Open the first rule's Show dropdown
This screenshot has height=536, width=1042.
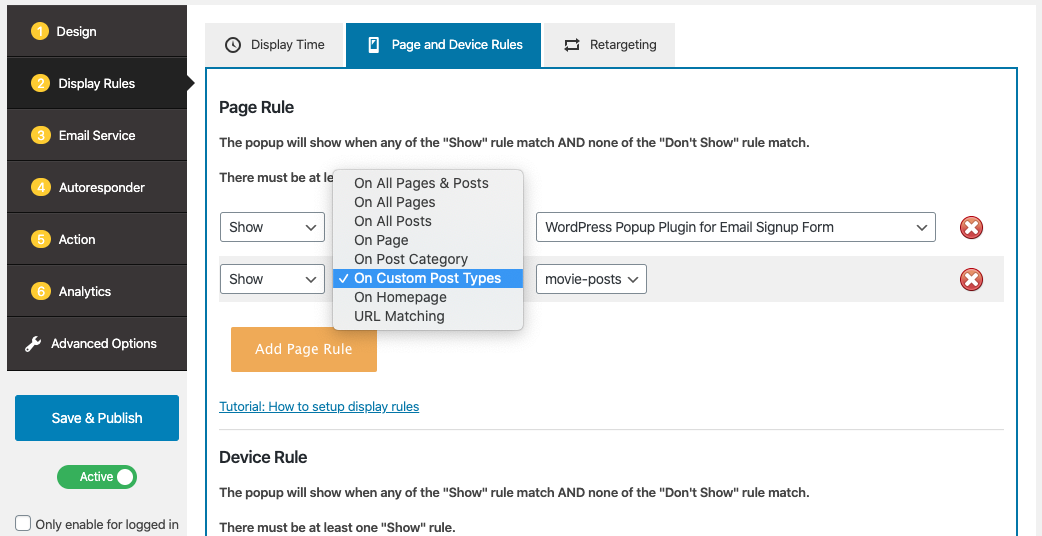click(272, 227)
